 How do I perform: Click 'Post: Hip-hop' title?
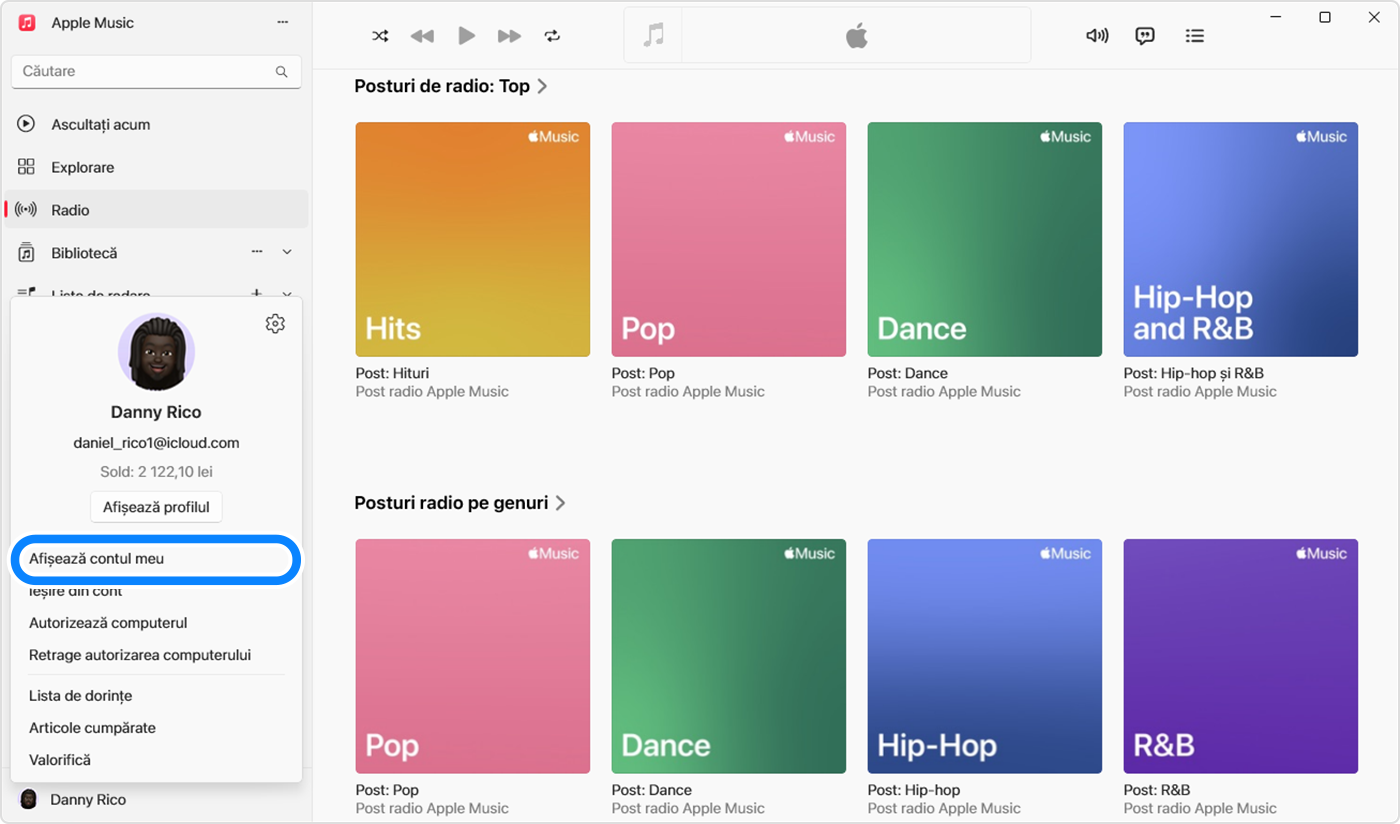click(914, 790)
